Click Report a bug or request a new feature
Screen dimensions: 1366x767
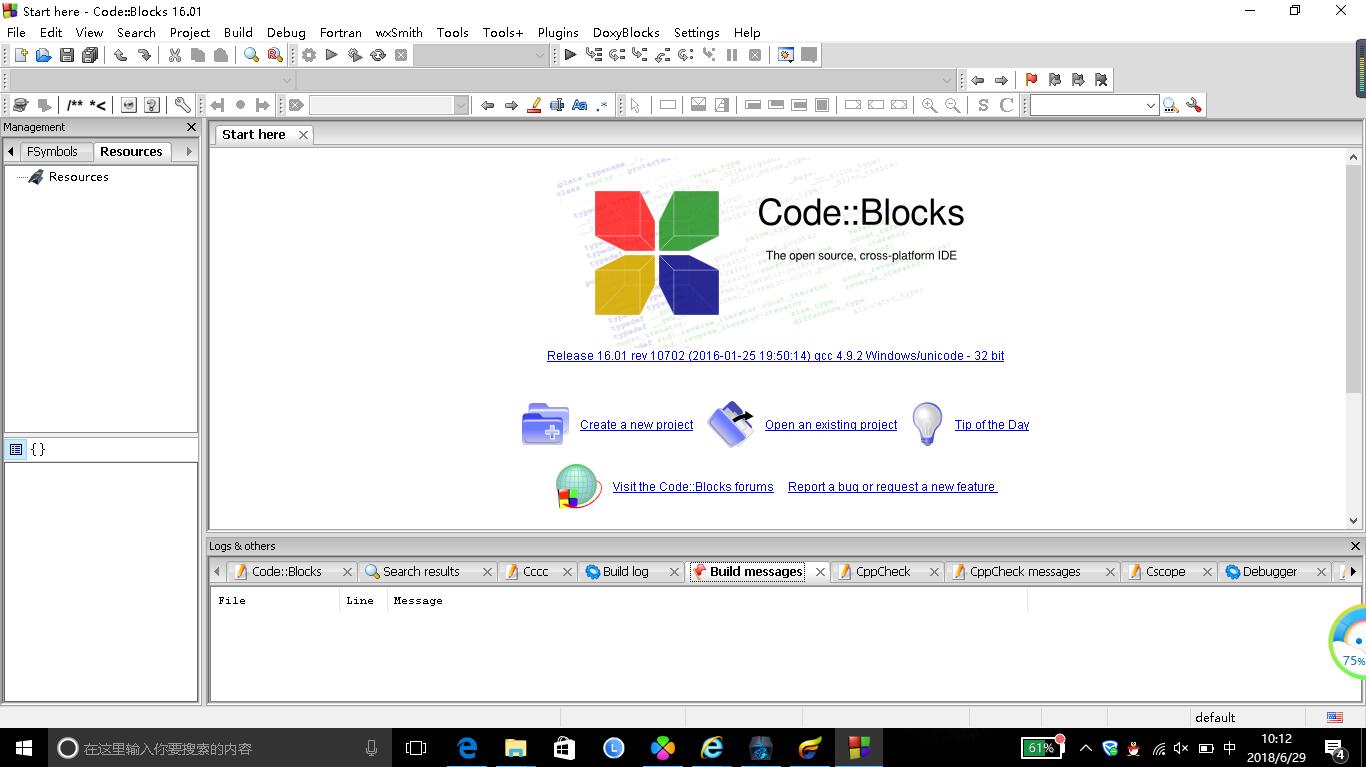pos(892,487)
